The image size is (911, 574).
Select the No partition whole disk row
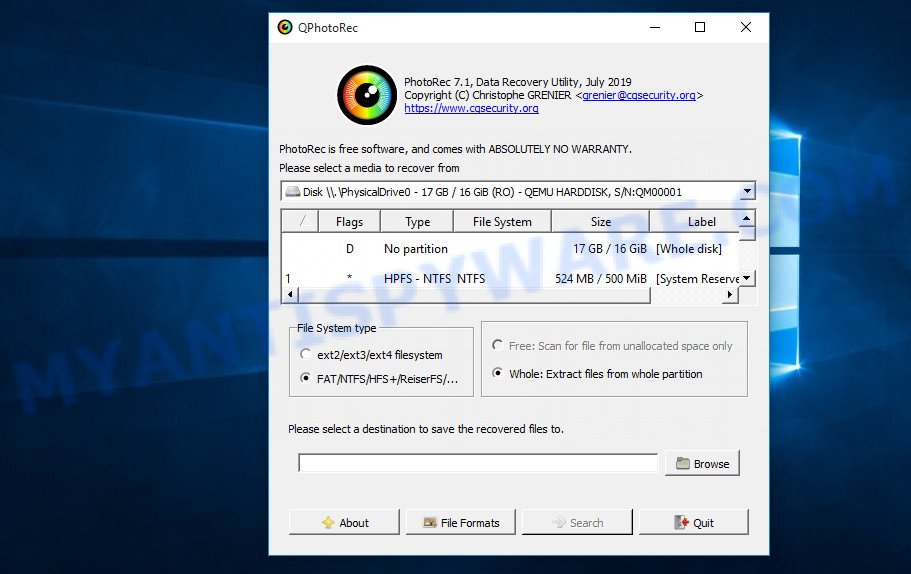(510, 249)
